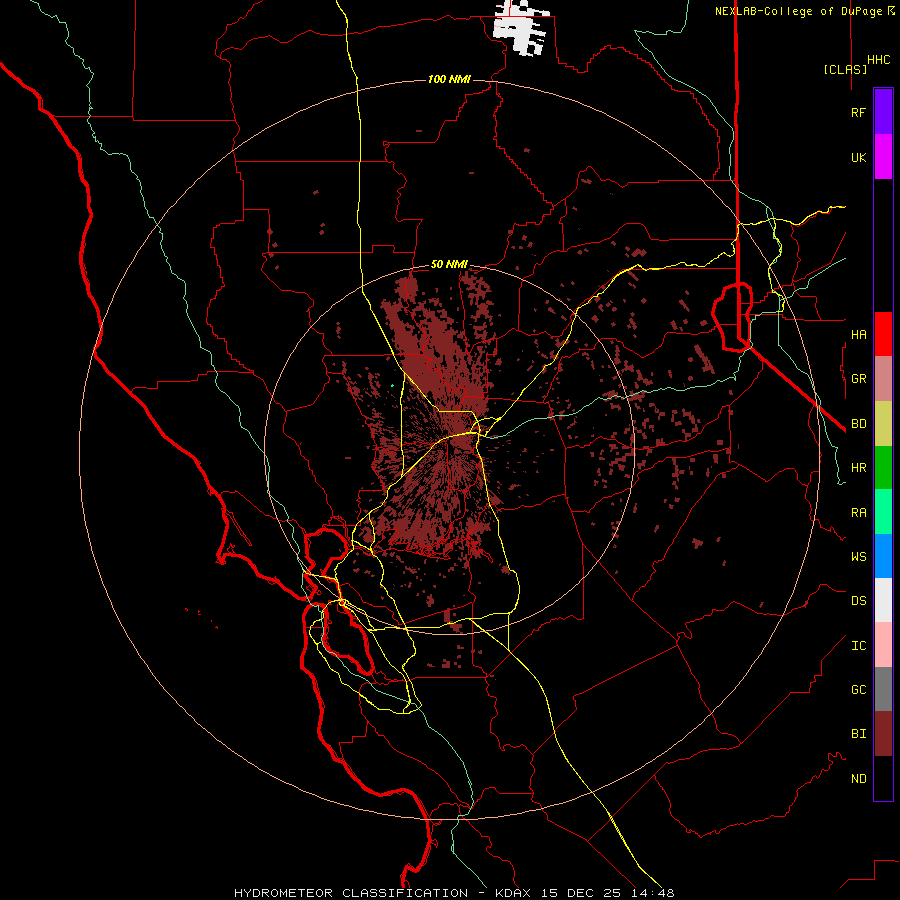Click the HR legend label
Image resolution: width=900 pixels, height=900 pixels.
click(x=858, y=468)
